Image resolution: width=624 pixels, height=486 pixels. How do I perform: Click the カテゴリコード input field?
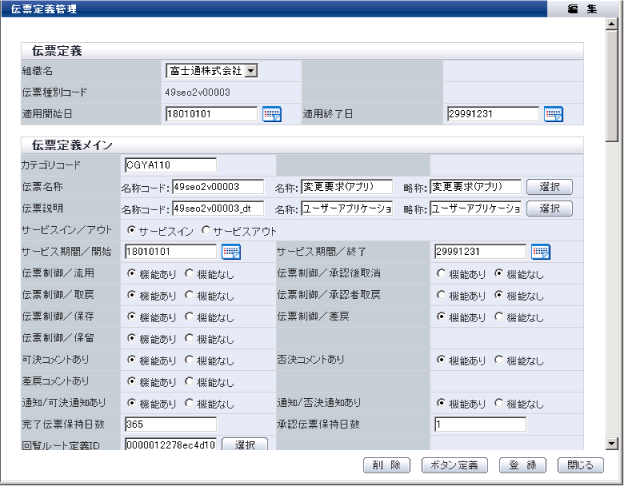point(170,165)
